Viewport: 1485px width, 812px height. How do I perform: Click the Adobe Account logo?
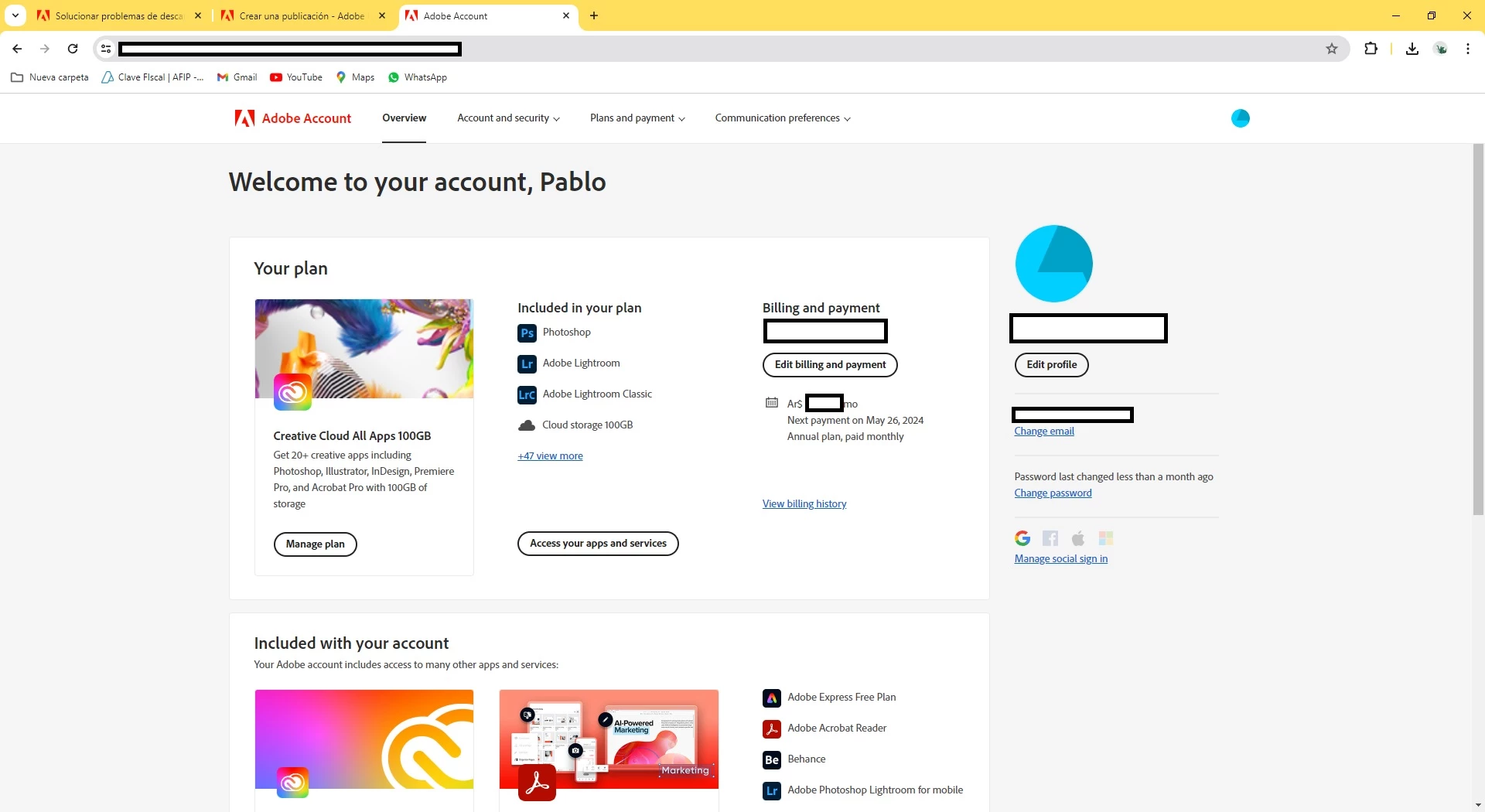pos(293,118)
